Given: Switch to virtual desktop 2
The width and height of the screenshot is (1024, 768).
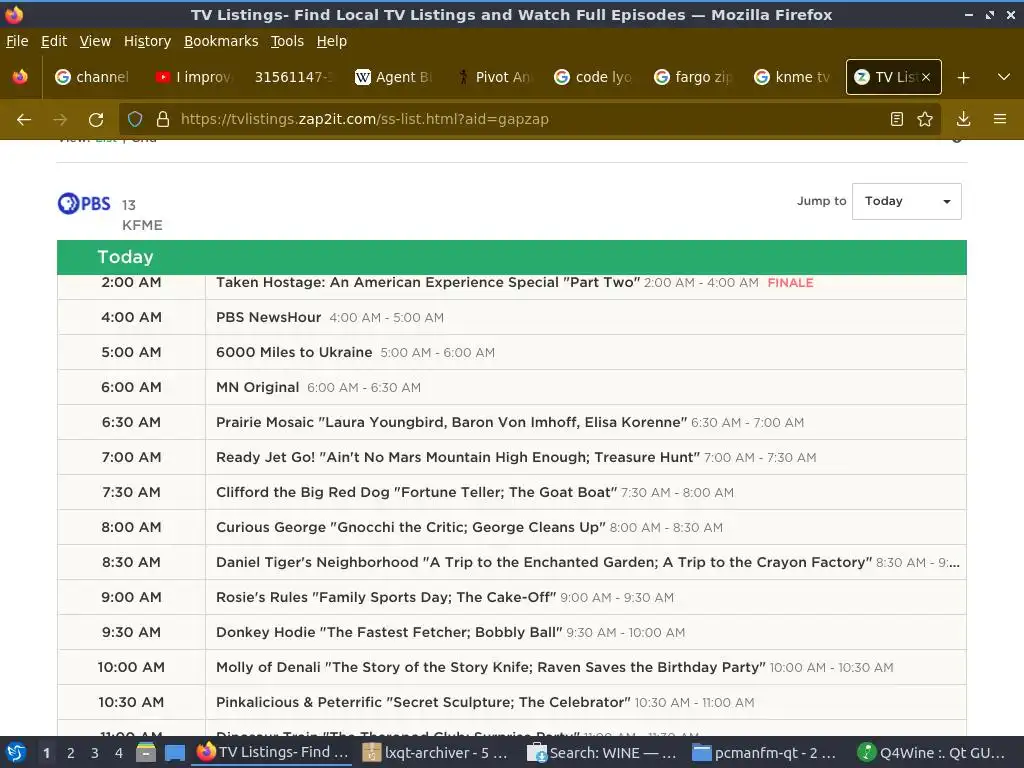Looking at the screenshot, I should tap(71, 753).
